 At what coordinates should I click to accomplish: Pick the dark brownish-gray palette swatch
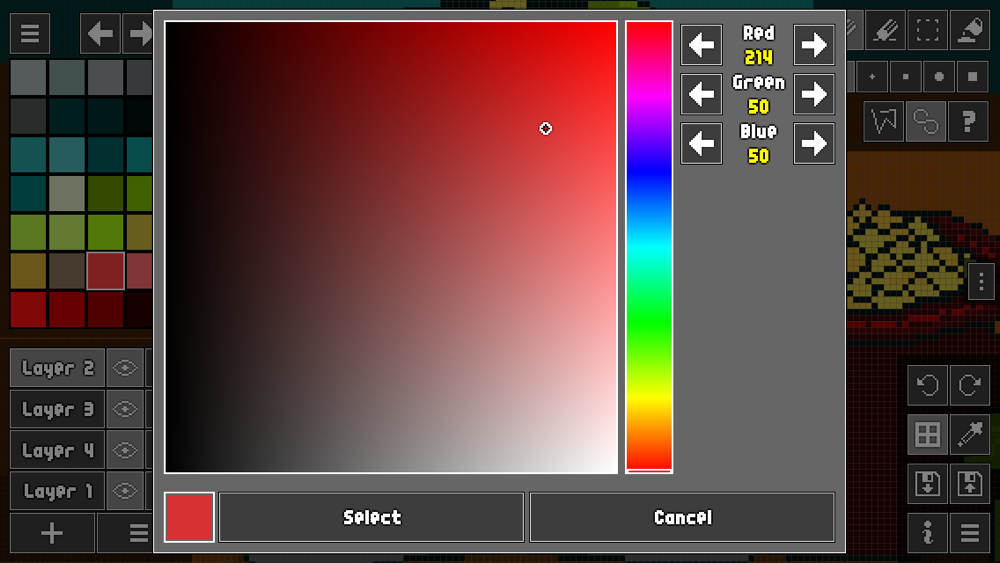(x=67, y=271)
